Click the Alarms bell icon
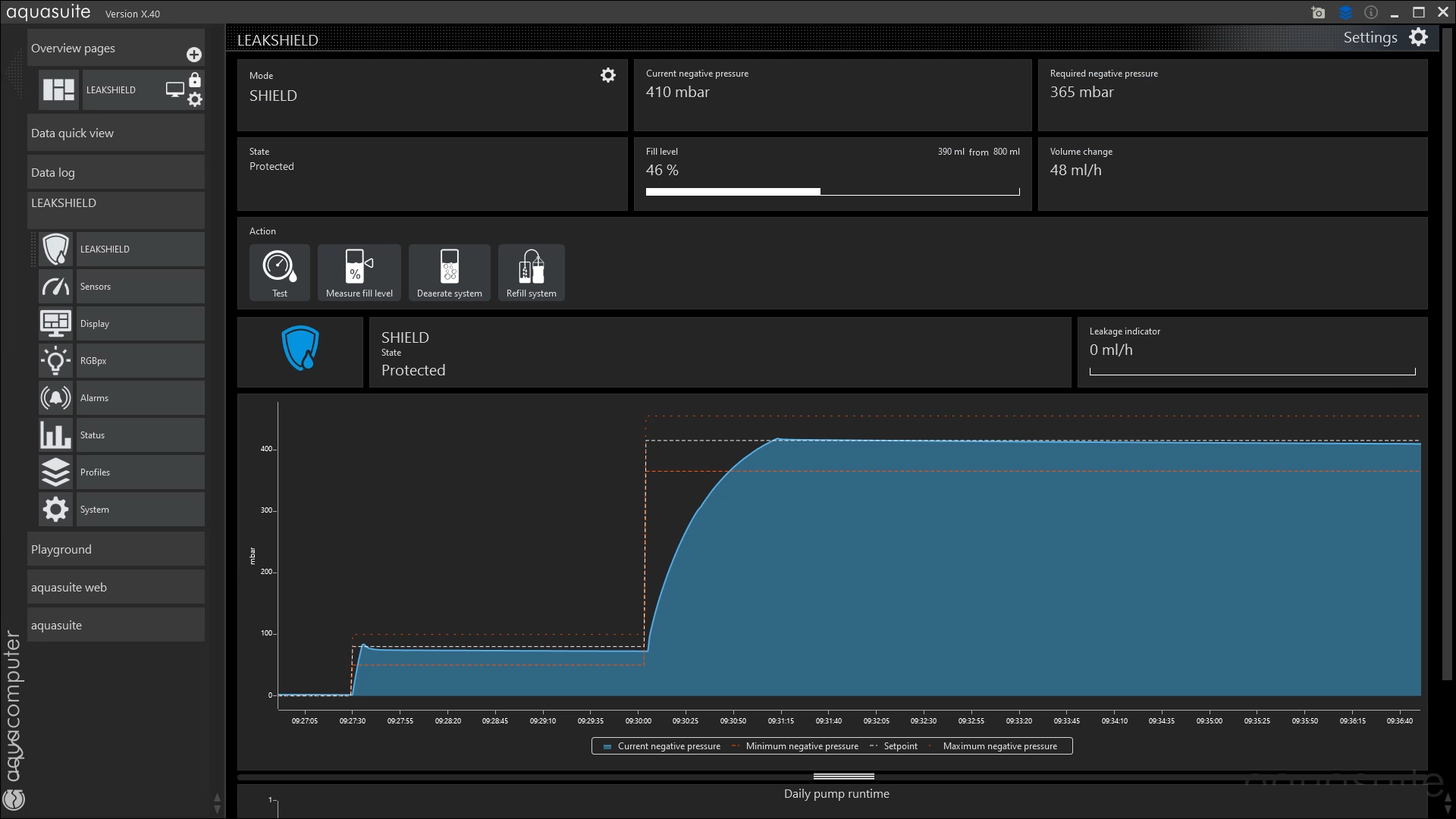 55,398
